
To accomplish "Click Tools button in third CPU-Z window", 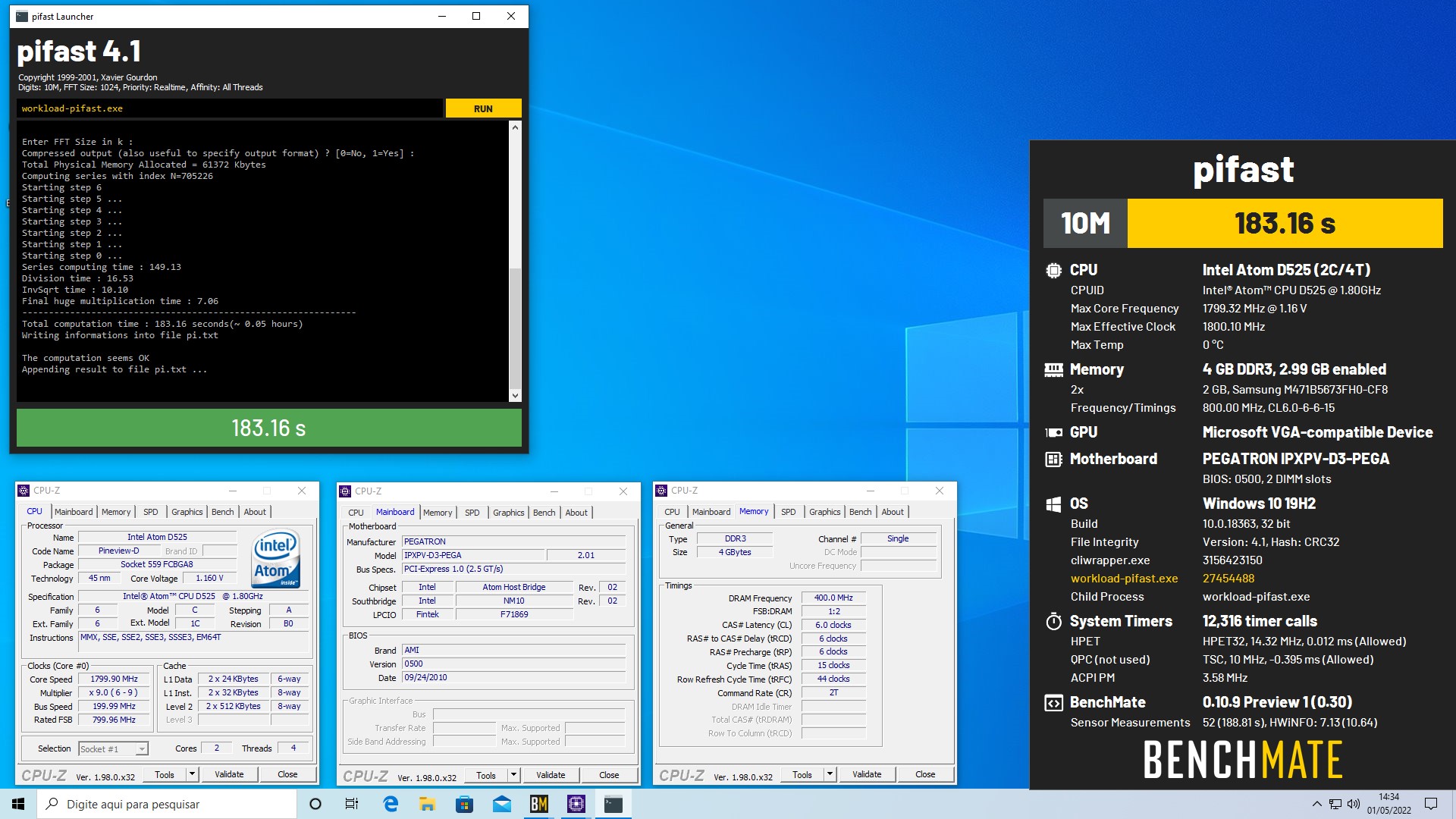I will pyautogui.click(x=802, y=774).
